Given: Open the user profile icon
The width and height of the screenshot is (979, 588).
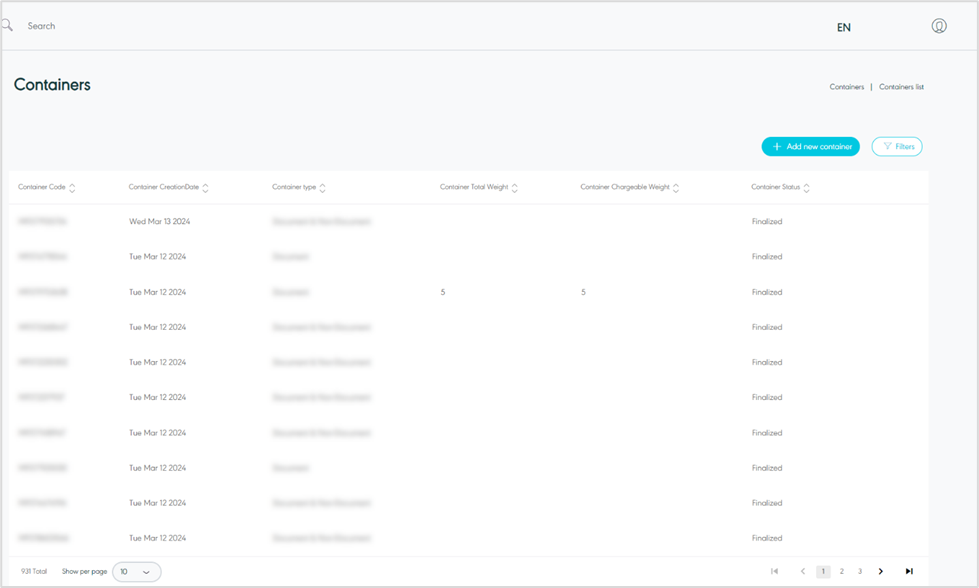Looking at the screenshot, I should point(938,26).
